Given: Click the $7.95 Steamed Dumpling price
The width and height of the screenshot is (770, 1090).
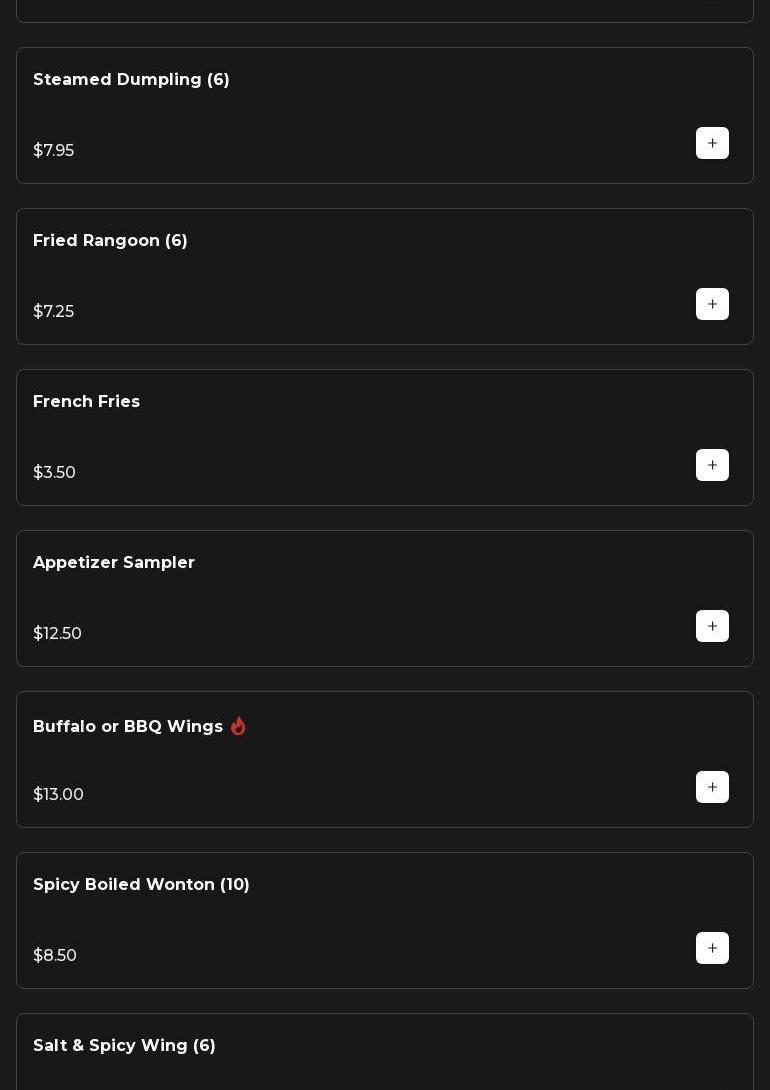Looking at the screenshot, I should (53, 151).
